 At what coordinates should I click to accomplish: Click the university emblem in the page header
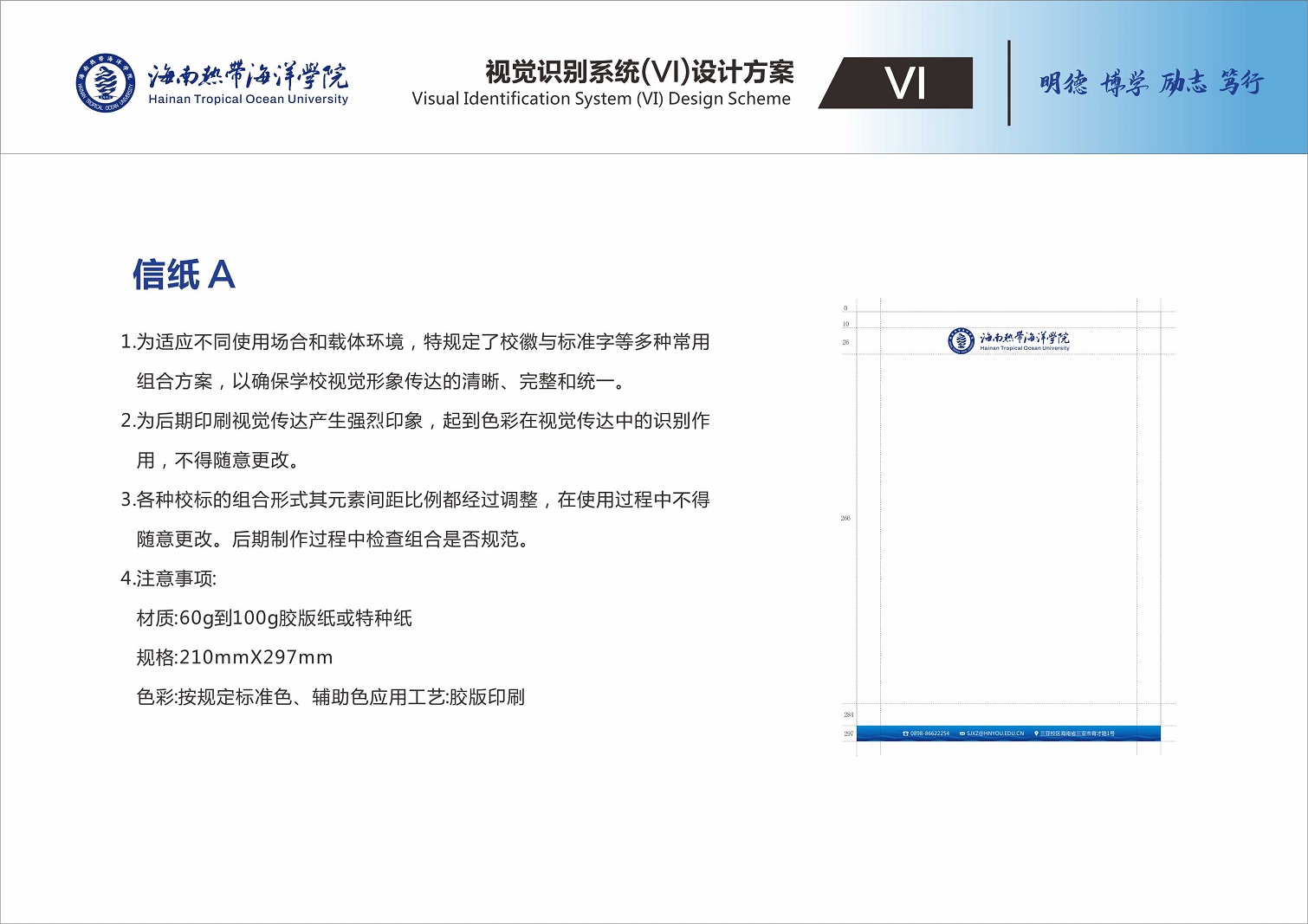(105, 83)
